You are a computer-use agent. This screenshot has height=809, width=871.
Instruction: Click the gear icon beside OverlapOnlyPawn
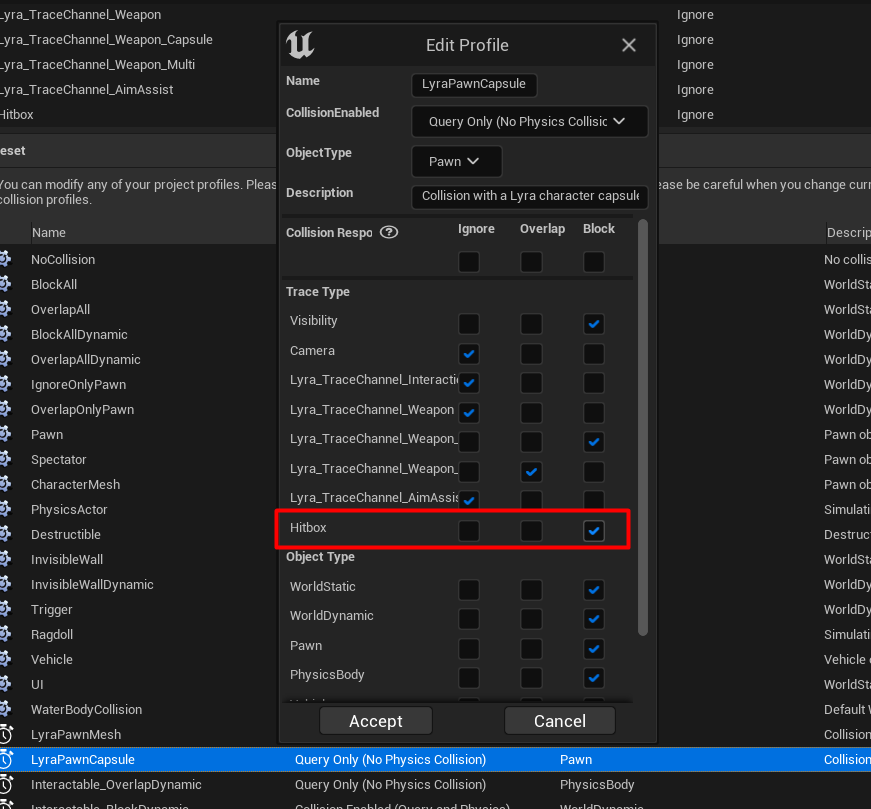pos(5,409)
